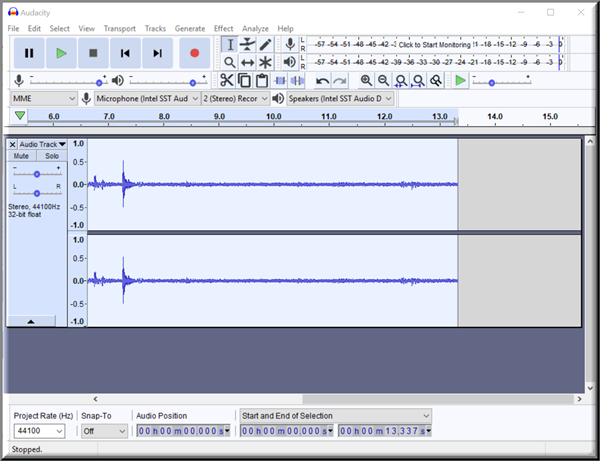600x461 pixels.
Task: Click the Skip to Start button
Action: pyautogui.click(x=125, y=53)
